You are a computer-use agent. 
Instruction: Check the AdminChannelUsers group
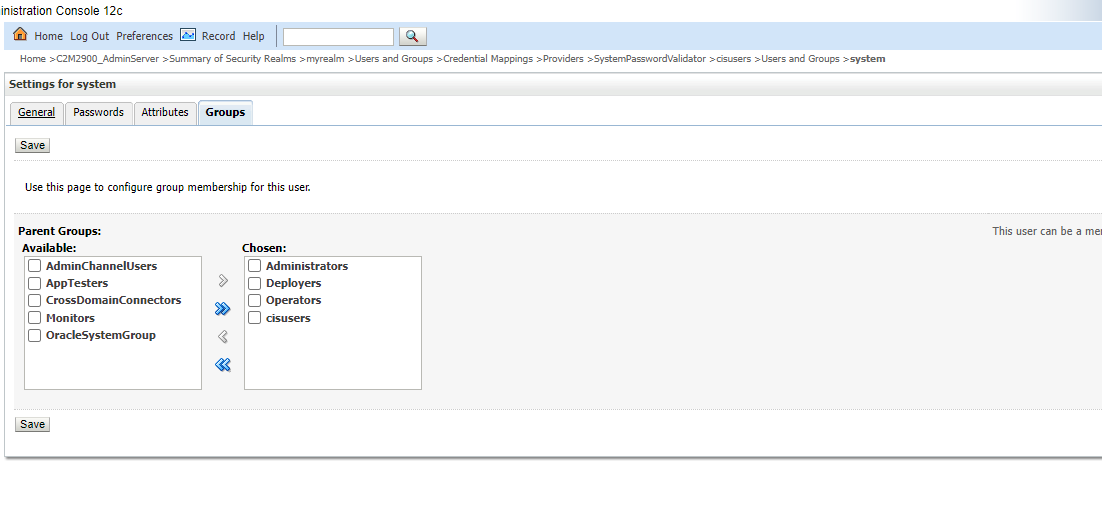coord(34,266)
